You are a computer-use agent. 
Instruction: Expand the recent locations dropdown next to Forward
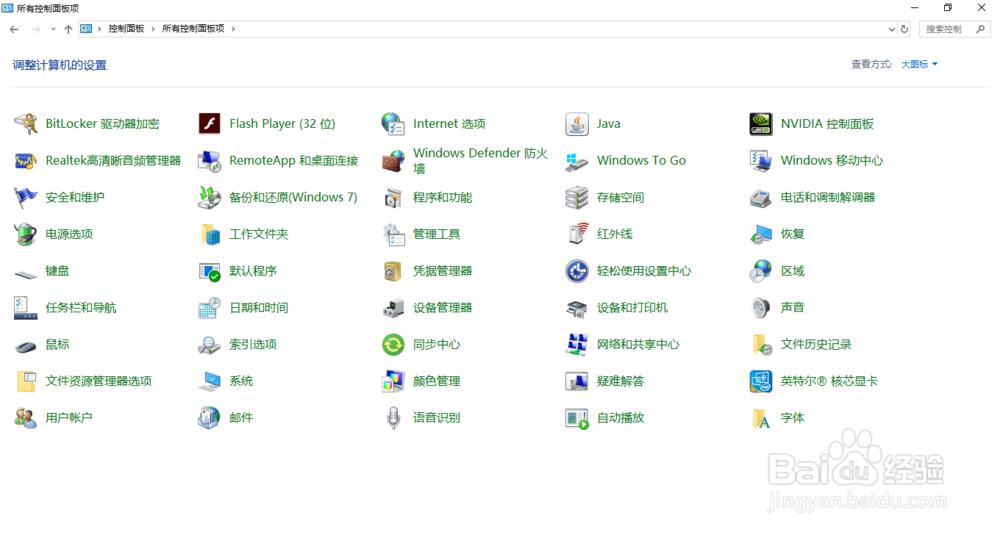click(x=53, y=29)
